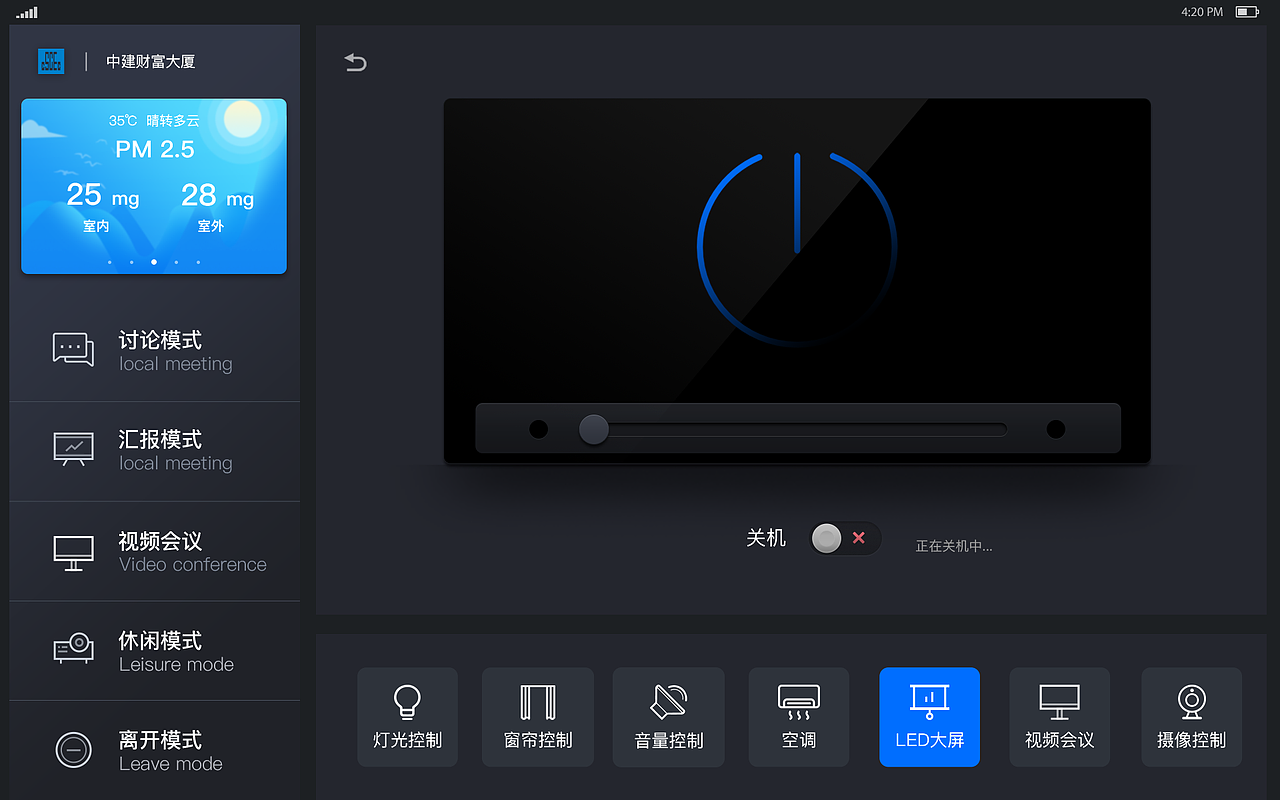Select fourth page dot on weather card
Viewport: 1280px width, 800px height.
(x=176, y=262)
